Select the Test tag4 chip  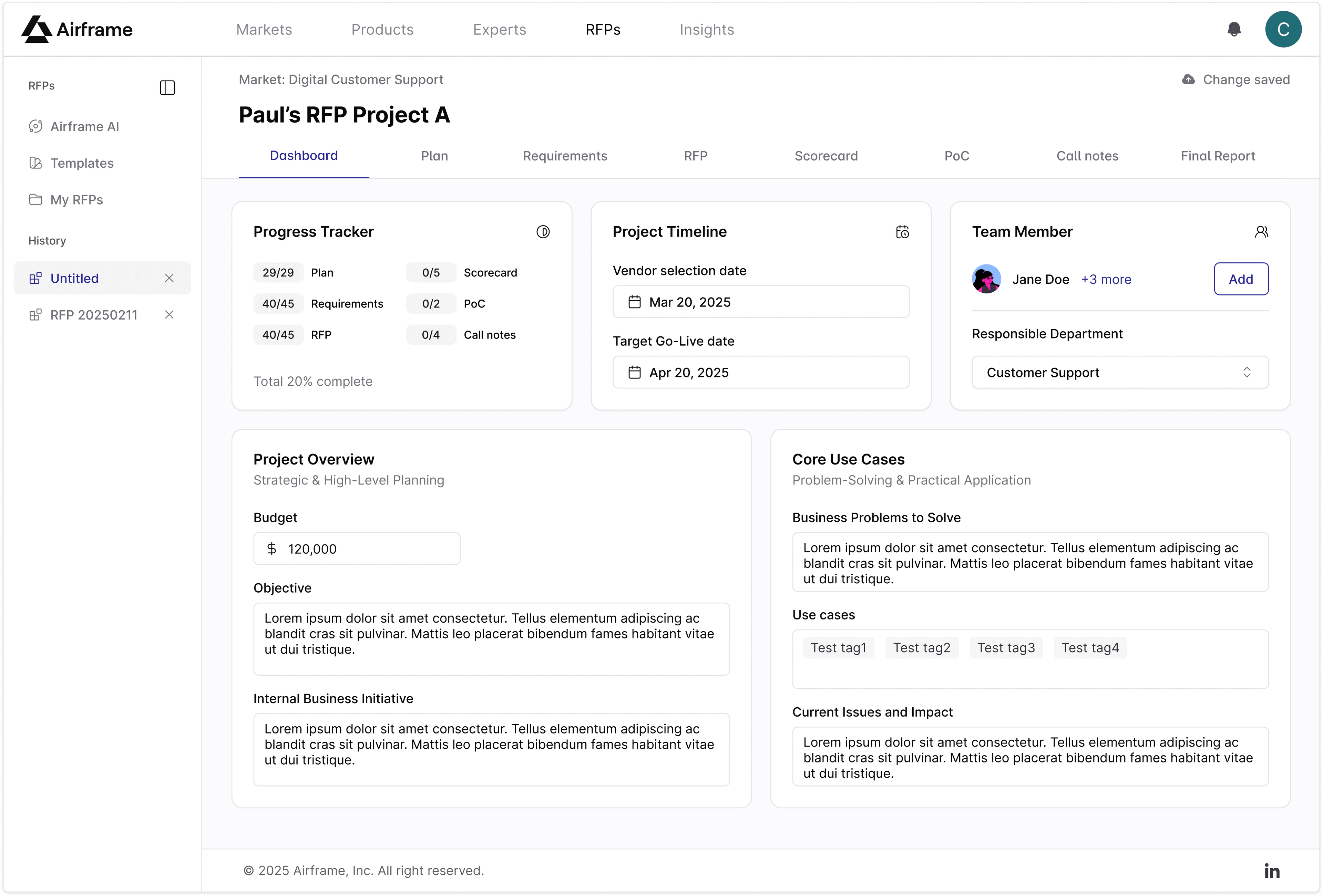pyautogui.click(x=1090, y=648)
